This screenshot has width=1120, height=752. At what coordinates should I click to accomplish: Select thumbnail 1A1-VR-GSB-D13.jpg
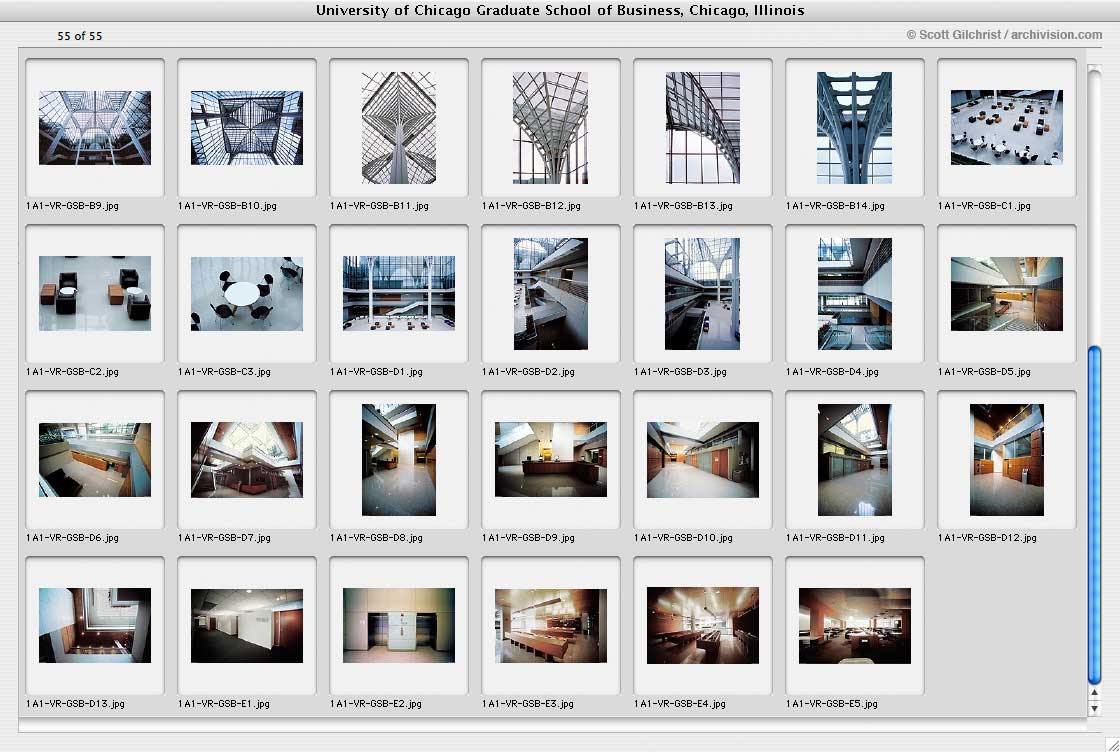[95, 626]
